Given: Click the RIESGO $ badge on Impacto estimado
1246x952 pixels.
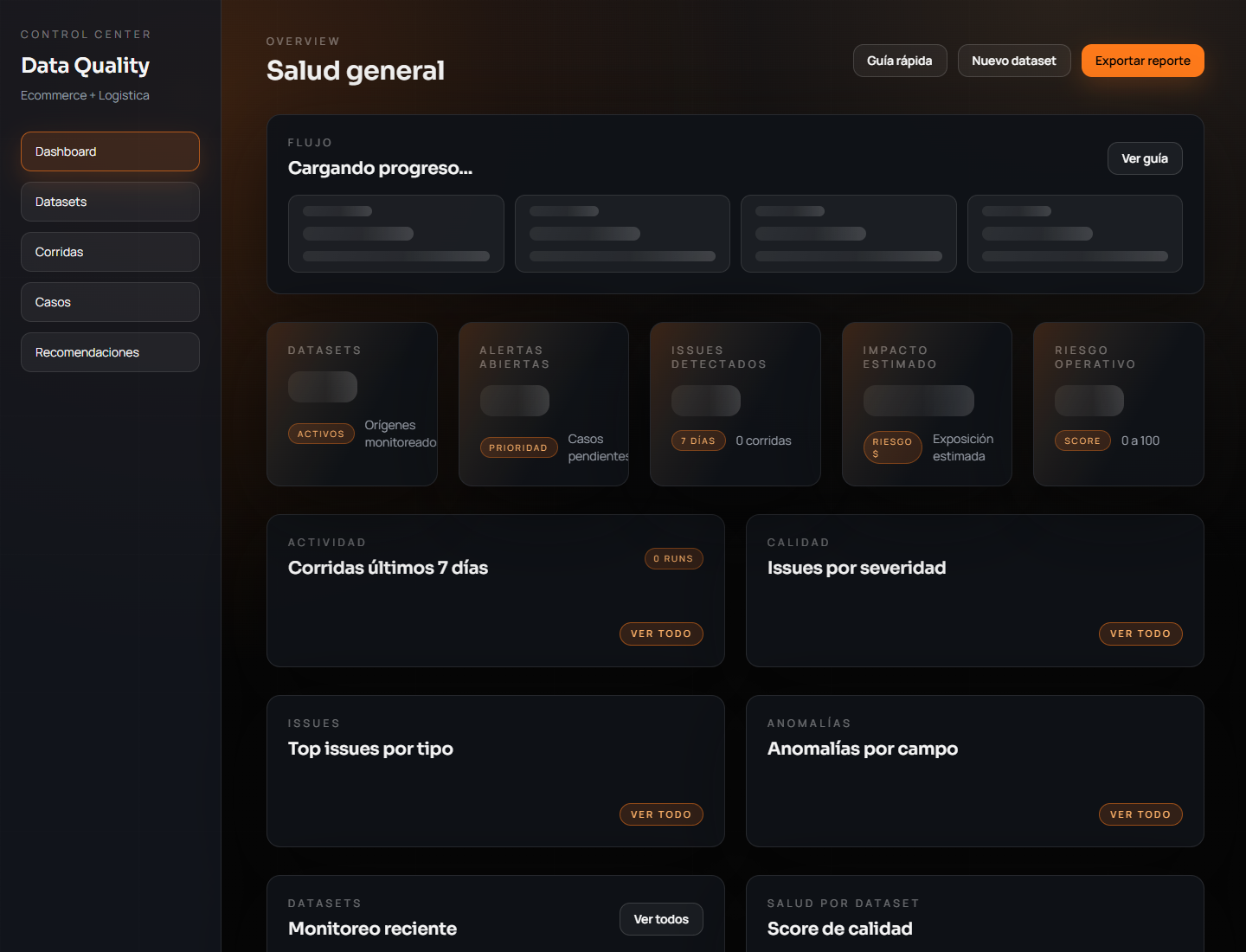Looking at the screenshot, I should coord(892,447).
